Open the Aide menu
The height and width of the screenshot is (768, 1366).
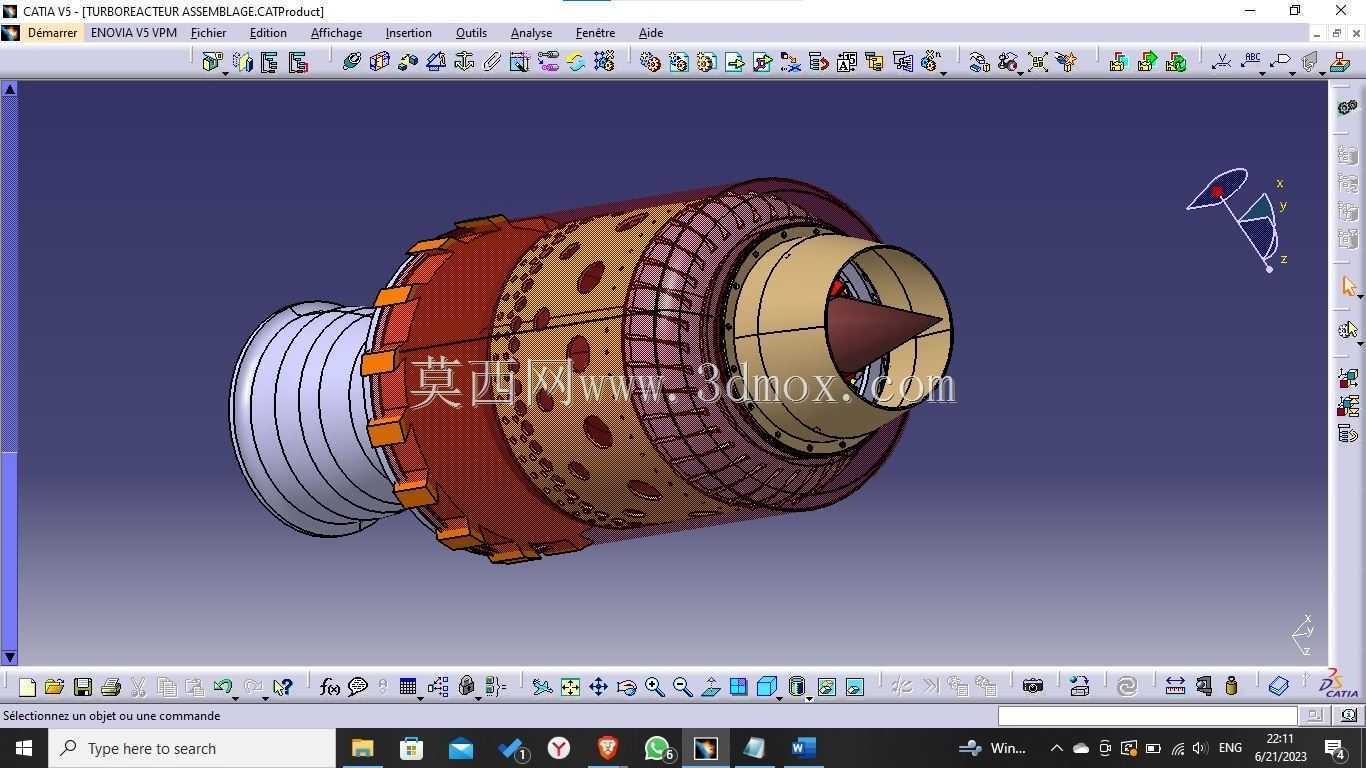[x=650, y=33]
